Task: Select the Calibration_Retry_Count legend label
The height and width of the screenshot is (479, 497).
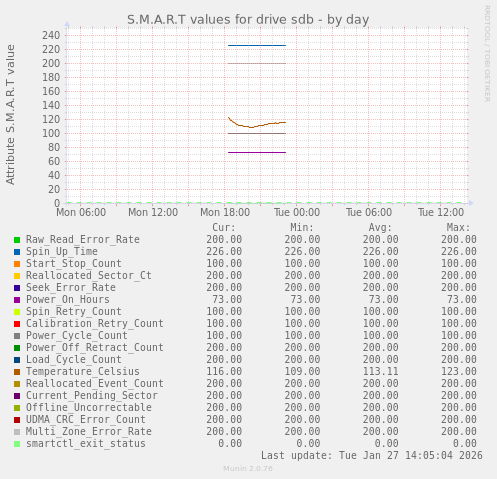Action: click(x=95, y=324)
